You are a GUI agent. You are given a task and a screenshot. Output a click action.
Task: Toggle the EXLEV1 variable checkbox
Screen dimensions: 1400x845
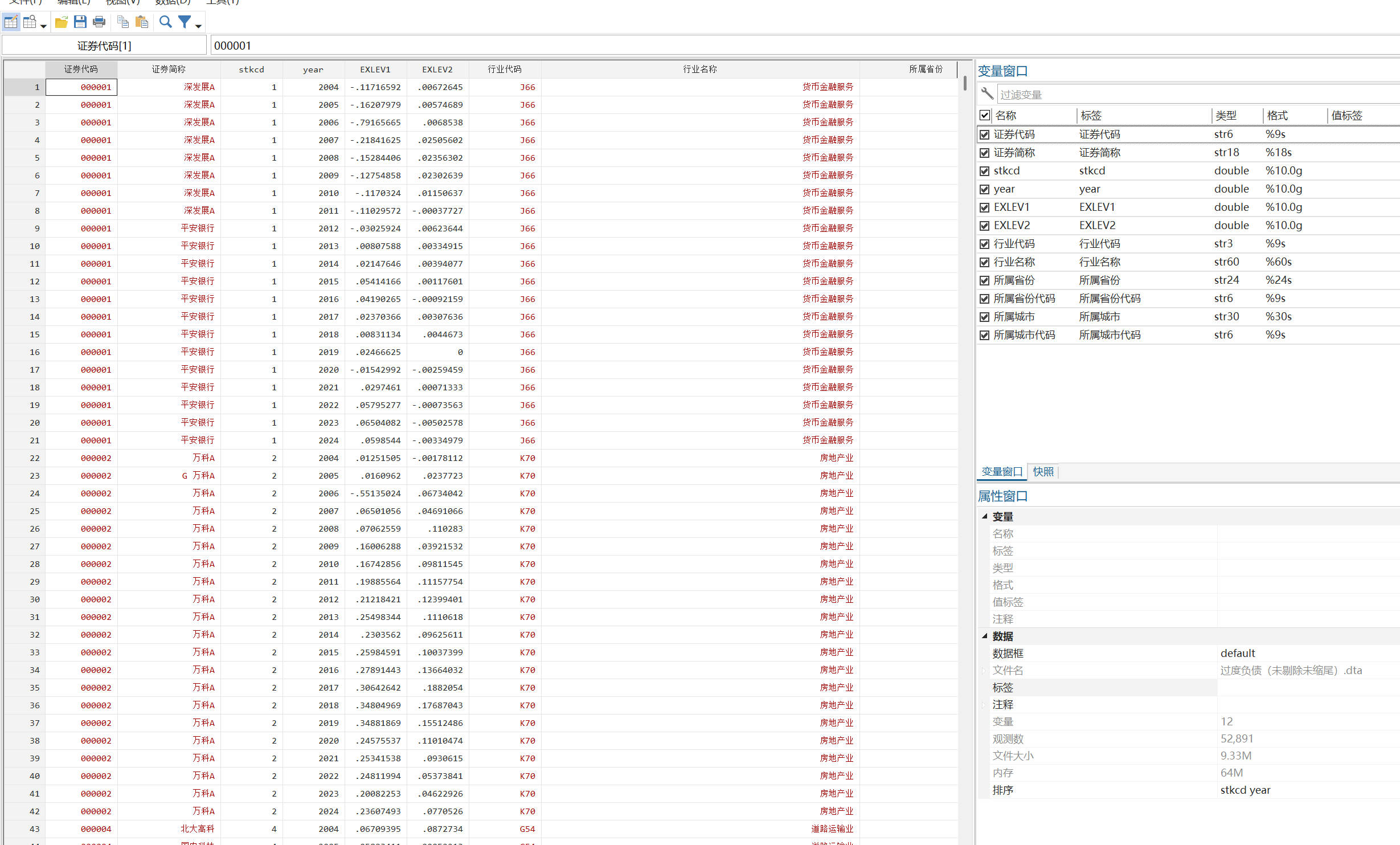coord(984,207)
